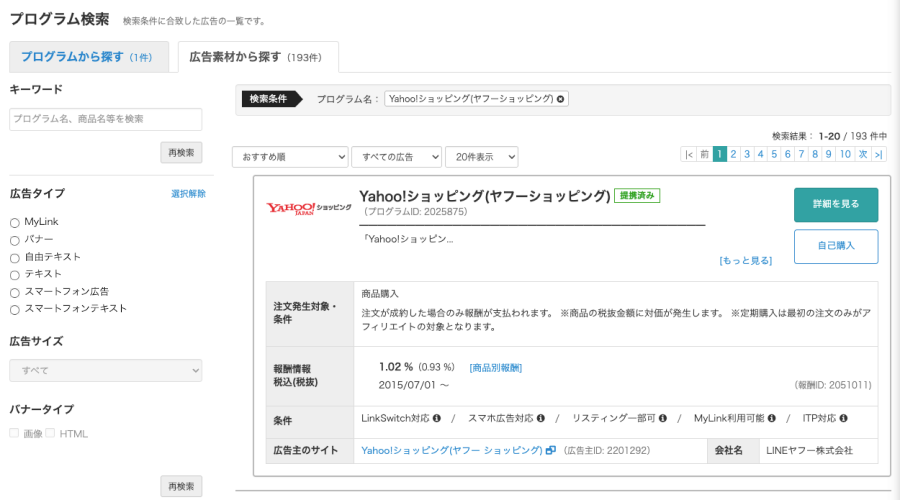Screen dimensions: 900x500
Task: Click the Yahoo! JAPAN ショッピング logo
Action: tap(308, 208)
